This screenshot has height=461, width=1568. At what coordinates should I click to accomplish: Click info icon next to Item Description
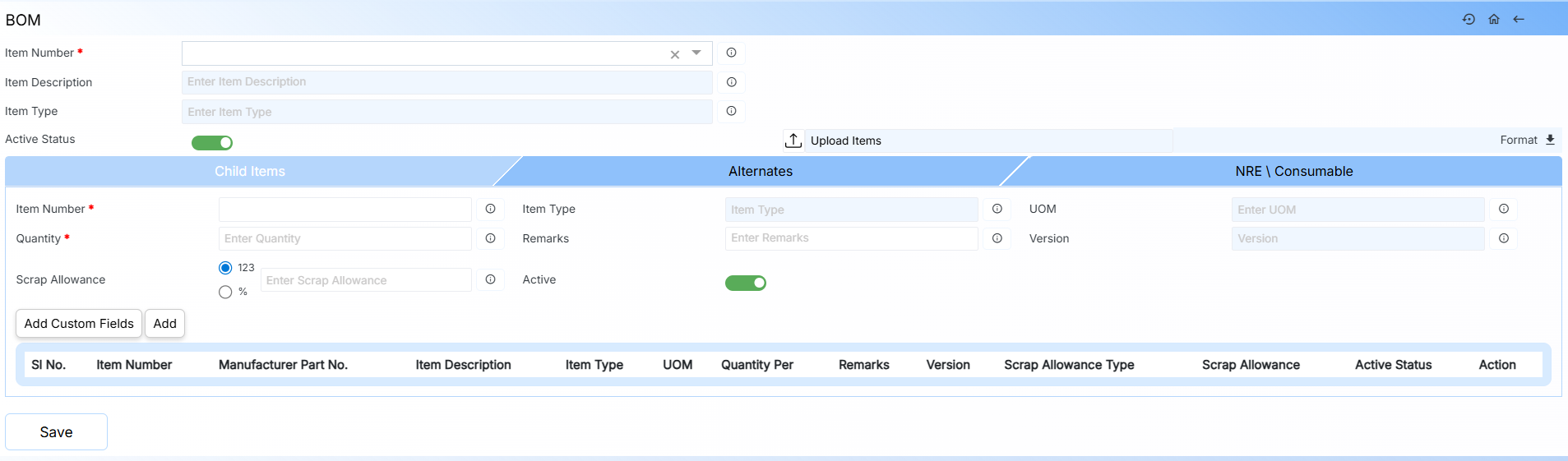(731, 82)
